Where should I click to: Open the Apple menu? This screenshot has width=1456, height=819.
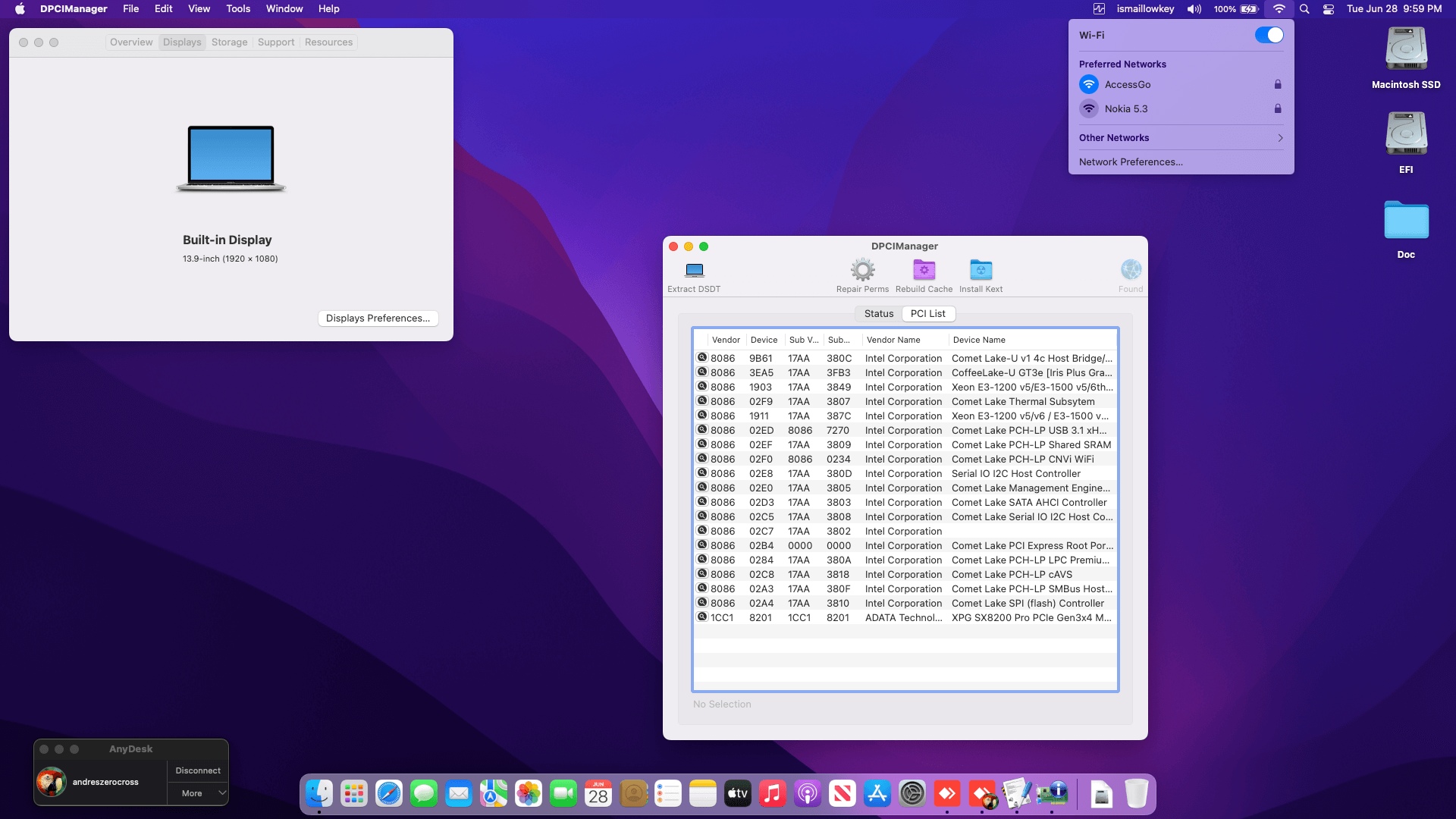(x=20, y=9)
